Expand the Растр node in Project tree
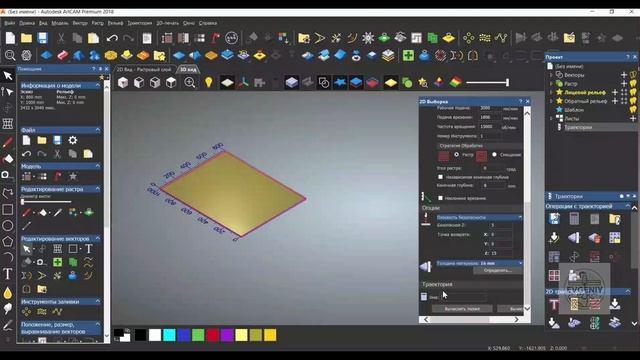640x360 pixels. 551,84
